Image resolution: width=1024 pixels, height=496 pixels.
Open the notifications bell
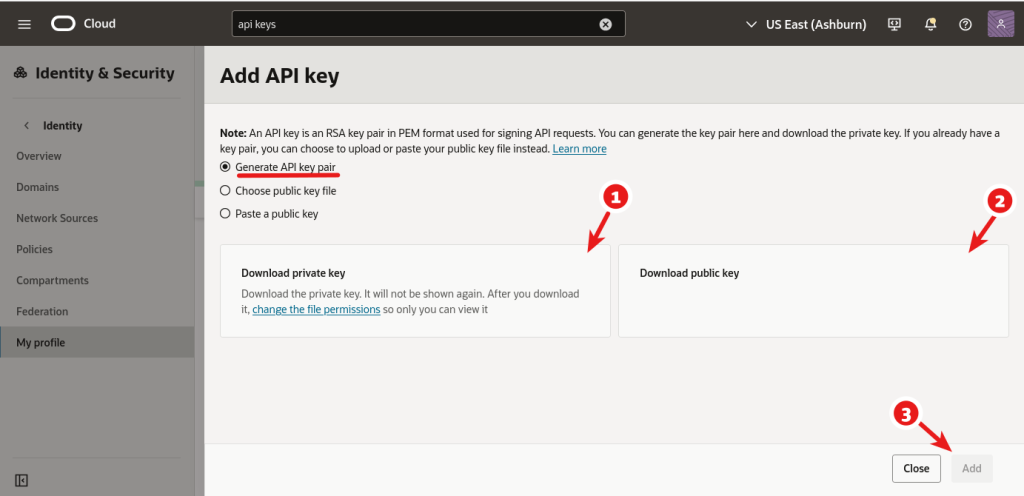(x=931, y=24)
